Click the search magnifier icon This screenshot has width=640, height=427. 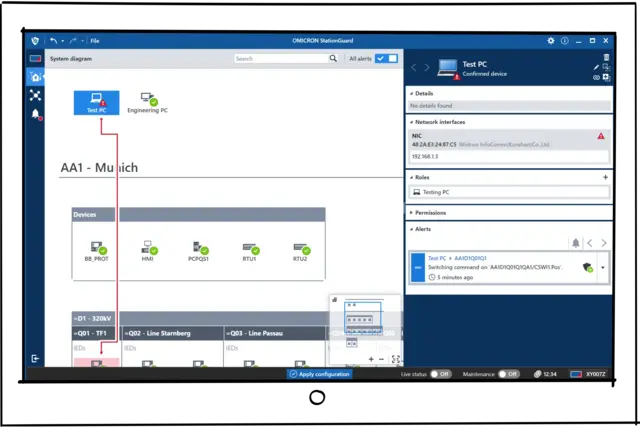coord(332,59)
